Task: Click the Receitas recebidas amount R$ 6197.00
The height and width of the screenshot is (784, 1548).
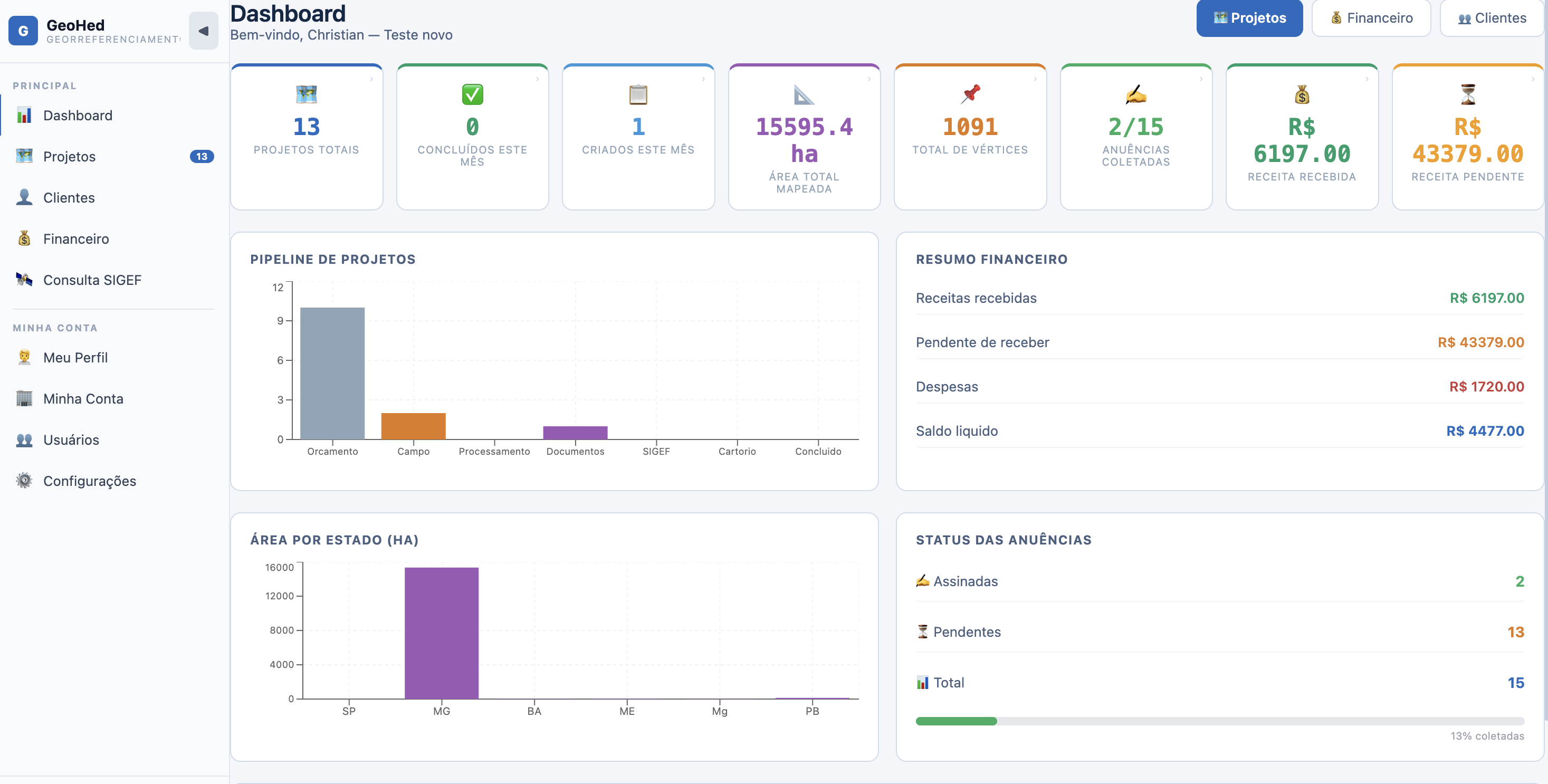Action: click(1487, 298)
